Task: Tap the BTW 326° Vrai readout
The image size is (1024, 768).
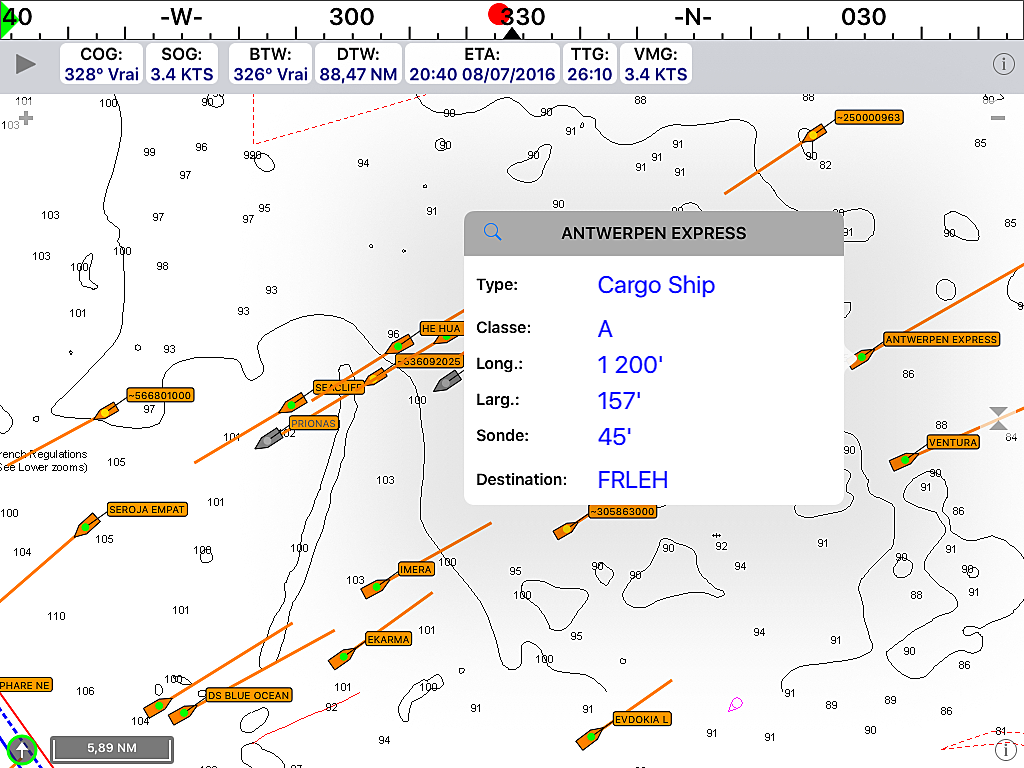Action: click(x=270, y=64)
